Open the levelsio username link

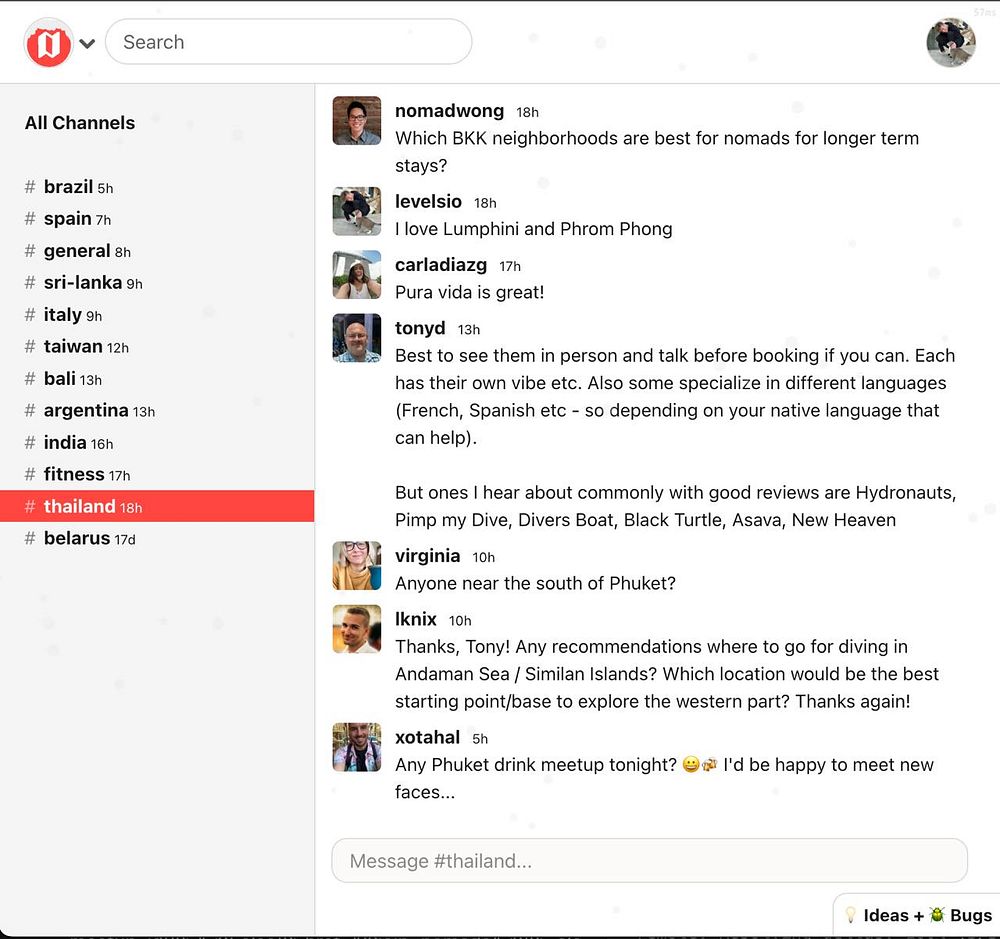tap(428, 202)
